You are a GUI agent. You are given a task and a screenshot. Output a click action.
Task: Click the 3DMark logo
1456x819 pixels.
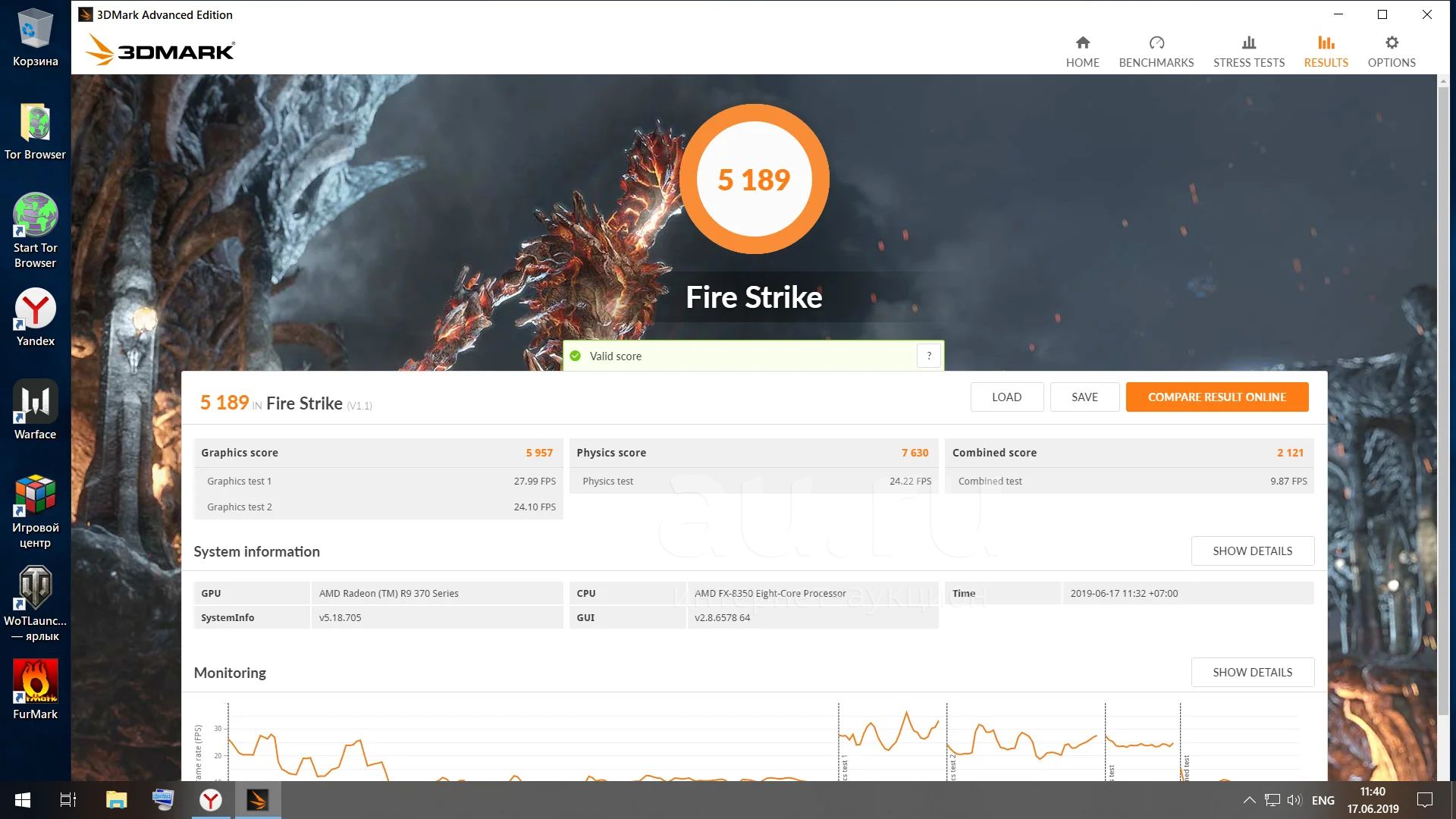160,50
